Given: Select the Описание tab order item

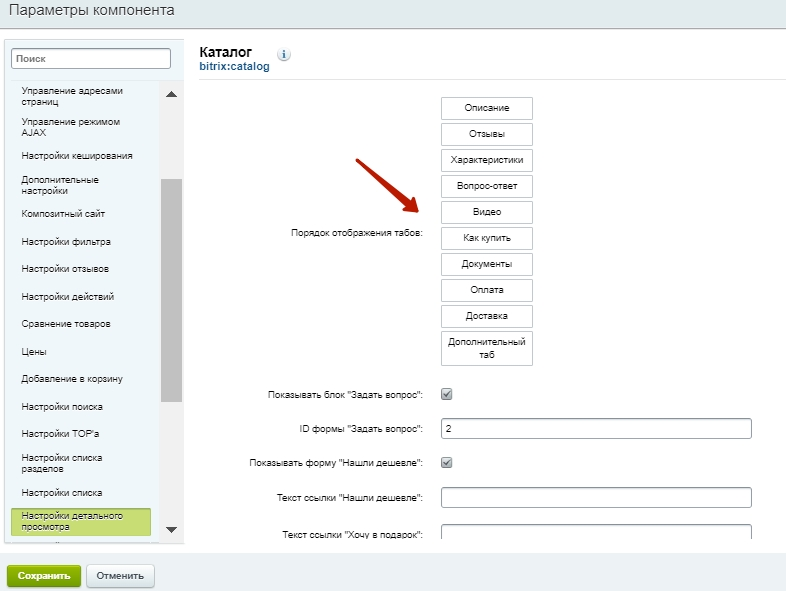Looking at the screenshot, I should [x=487, y=108].
